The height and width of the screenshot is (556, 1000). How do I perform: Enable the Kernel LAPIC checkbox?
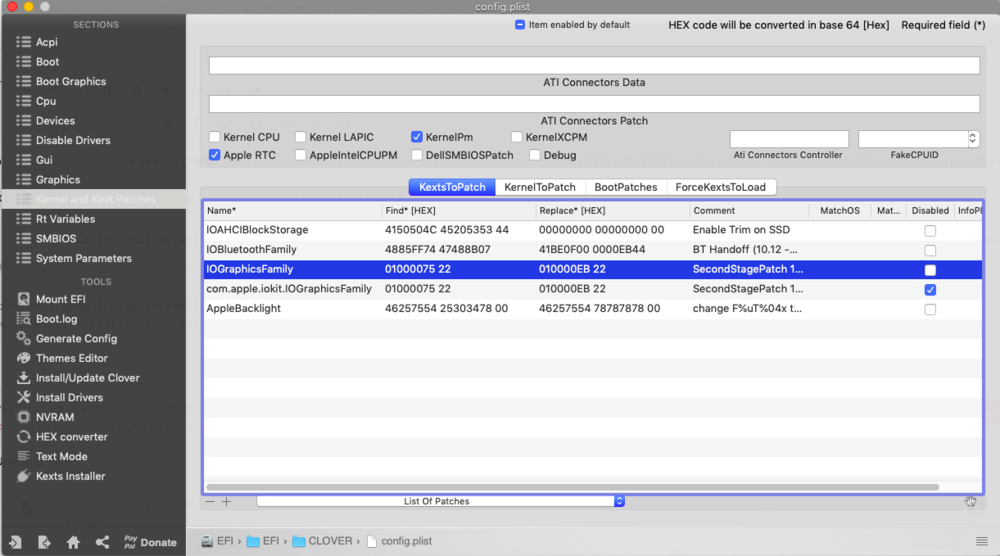tap(300, 137)
